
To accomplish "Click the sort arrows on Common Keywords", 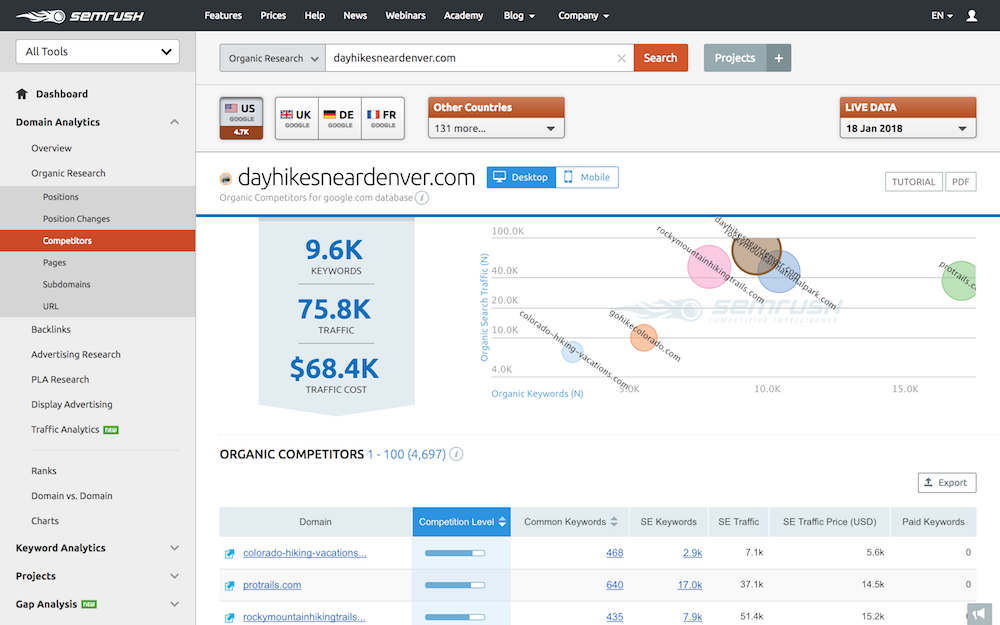I will [x=614, y=522].
